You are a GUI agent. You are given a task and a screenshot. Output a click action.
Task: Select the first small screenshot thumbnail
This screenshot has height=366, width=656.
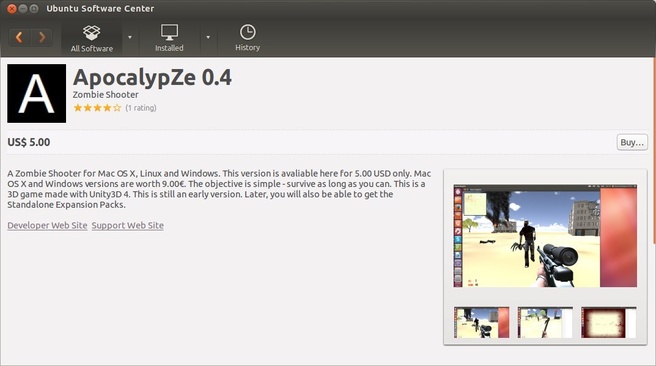pyautogui.click(x=482, y=322)
